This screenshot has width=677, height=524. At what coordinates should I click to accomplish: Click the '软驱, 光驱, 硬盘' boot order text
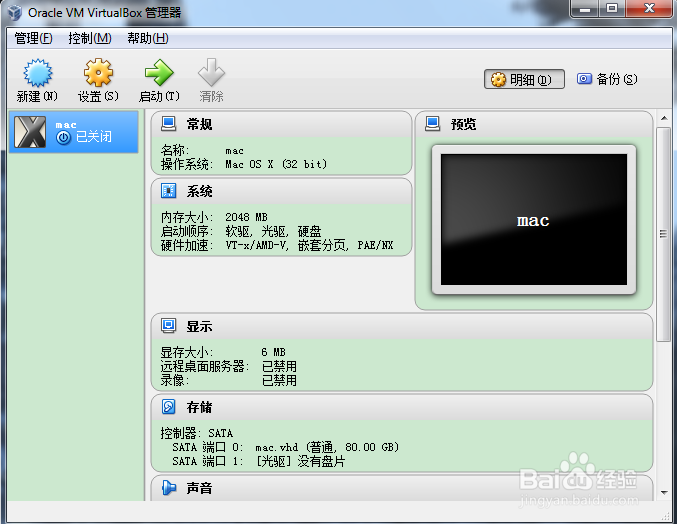click(273, 231)
